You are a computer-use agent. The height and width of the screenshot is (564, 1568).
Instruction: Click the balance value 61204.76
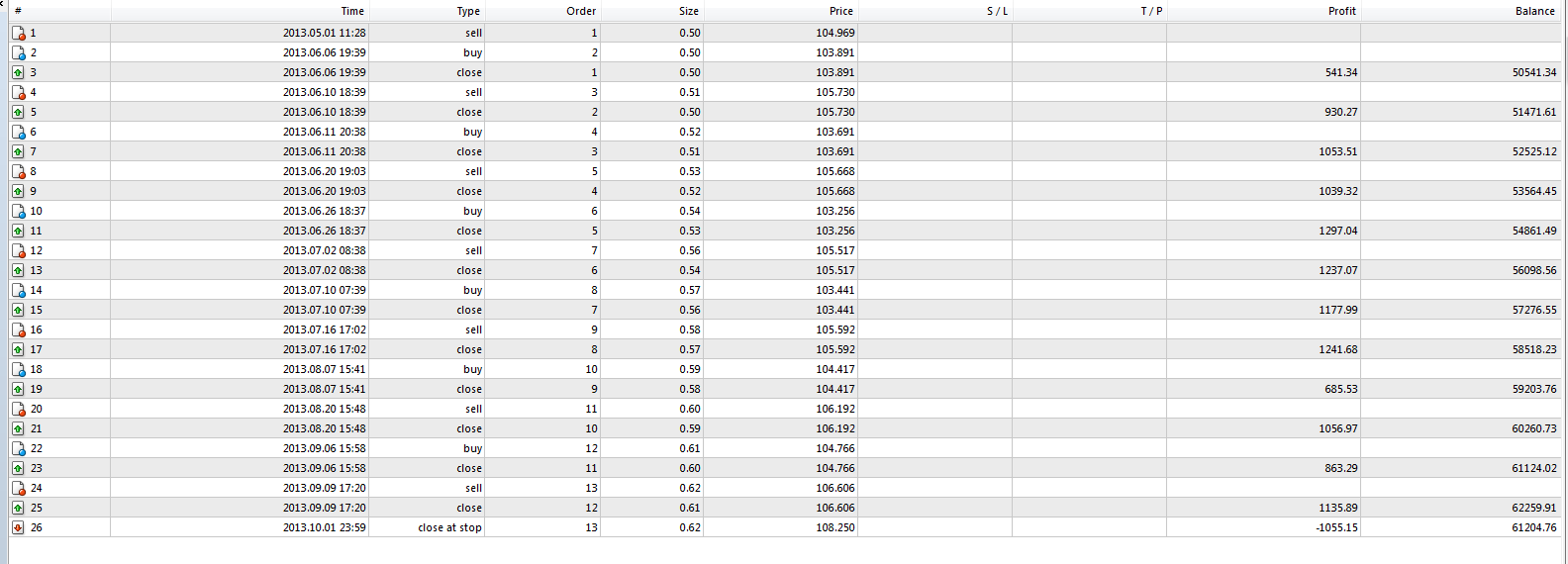tap(1533, 527)
